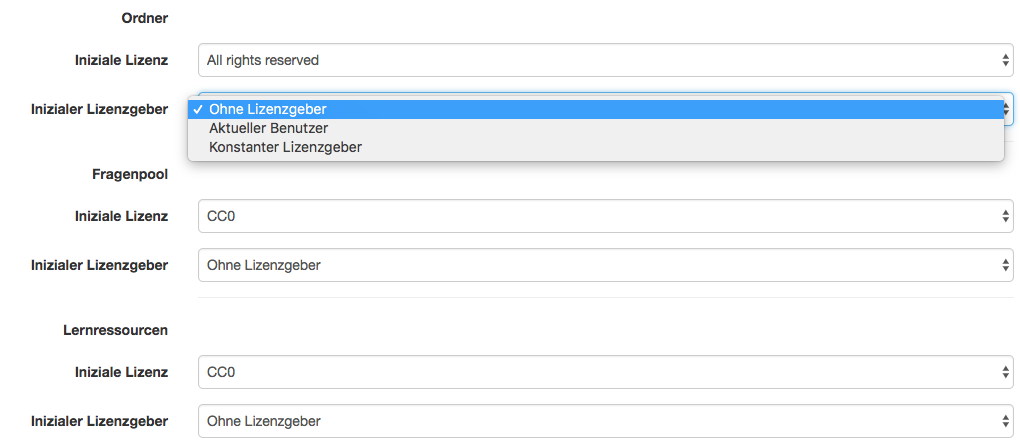1020x448 pixels.
Task: Click the arrow icon of Fragenpool Initiale Lizenz select
Action: (1006, 216)
